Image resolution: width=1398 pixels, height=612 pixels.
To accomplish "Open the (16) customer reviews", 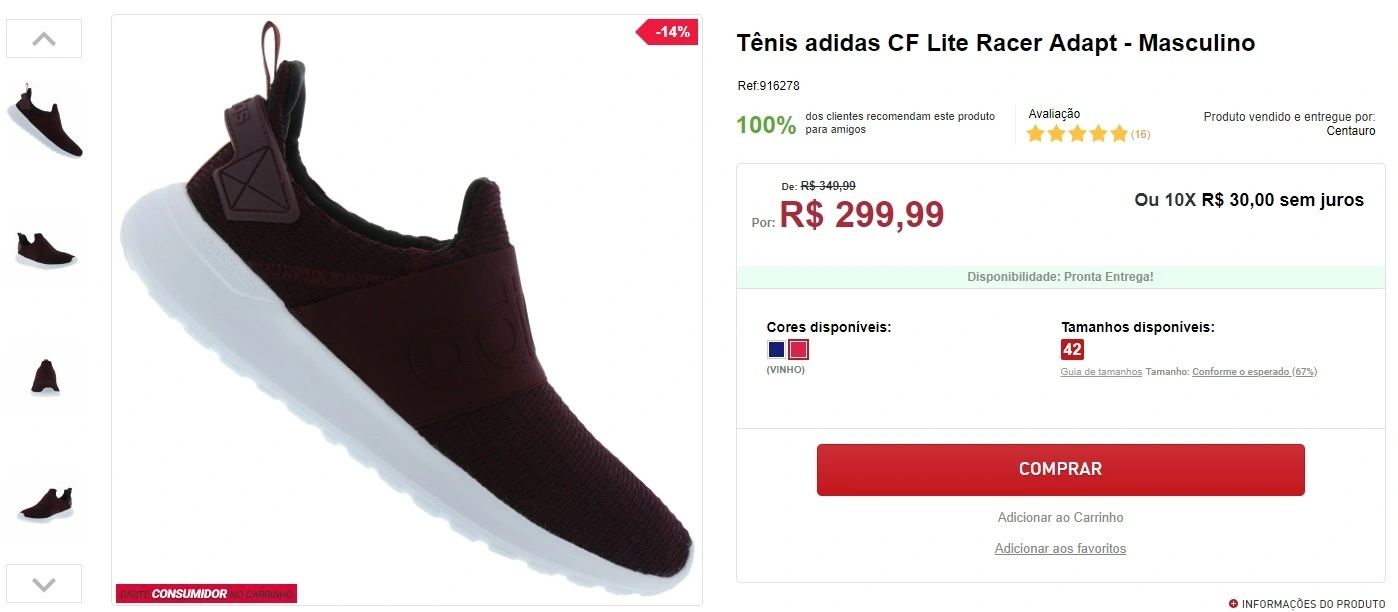I will pos(1139,133).
